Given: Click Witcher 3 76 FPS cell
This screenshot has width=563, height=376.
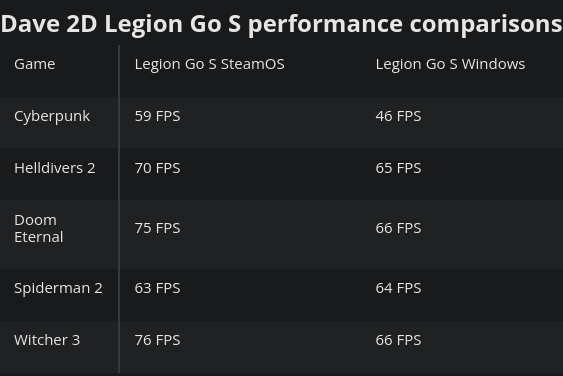Looking at the screenshot, I should tap(157, 340).
